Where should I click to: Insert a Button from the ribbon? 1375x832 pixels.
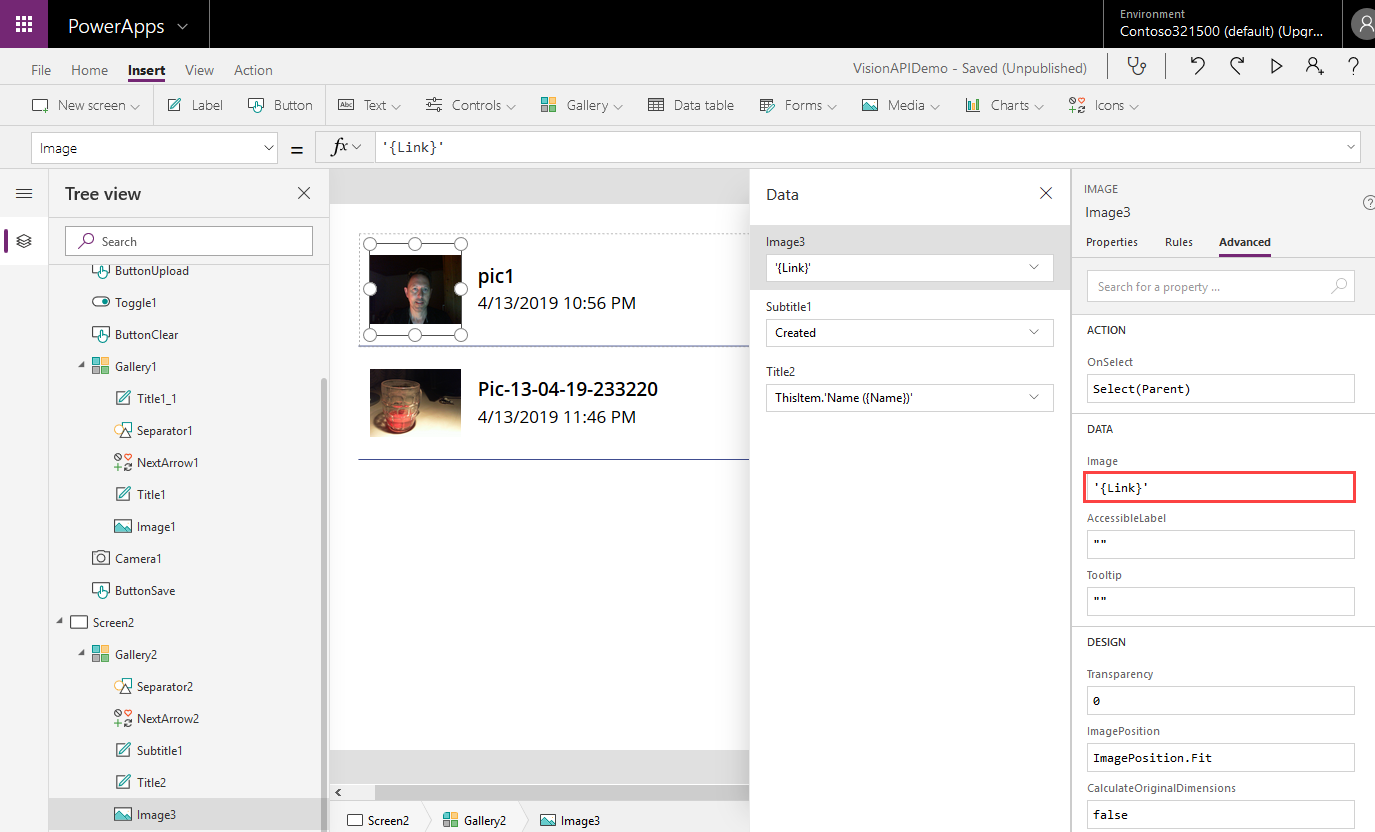tap(280, 105)
